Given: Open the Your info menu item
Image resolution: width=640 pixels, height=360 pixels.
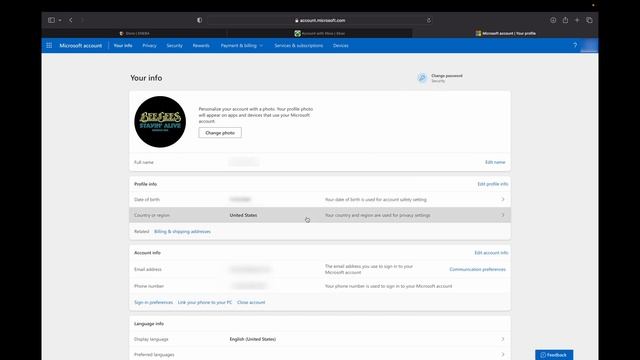Looking at the screenshot, I should point(123,45).
